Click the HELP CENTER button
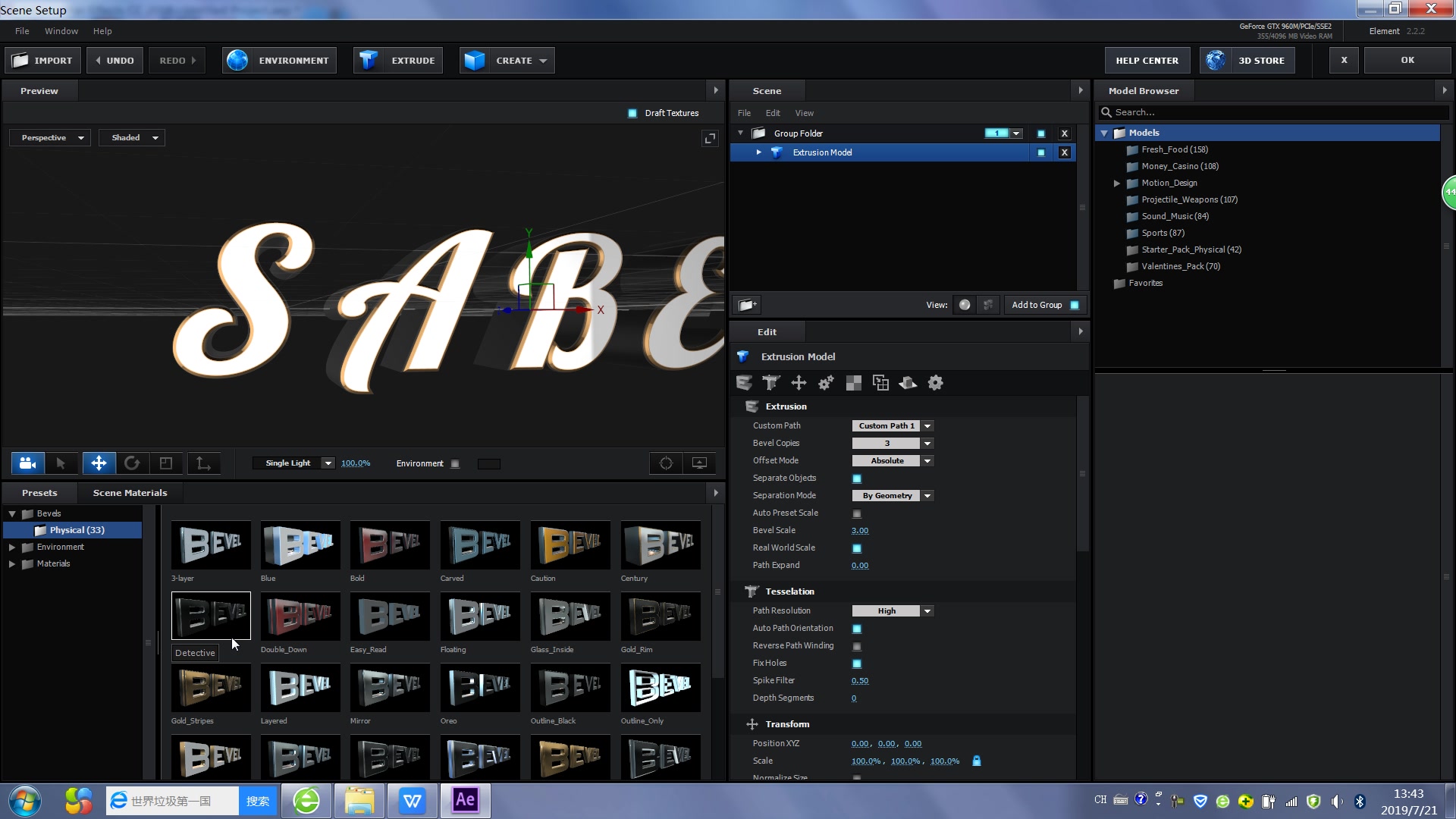 click(1147, 61)
